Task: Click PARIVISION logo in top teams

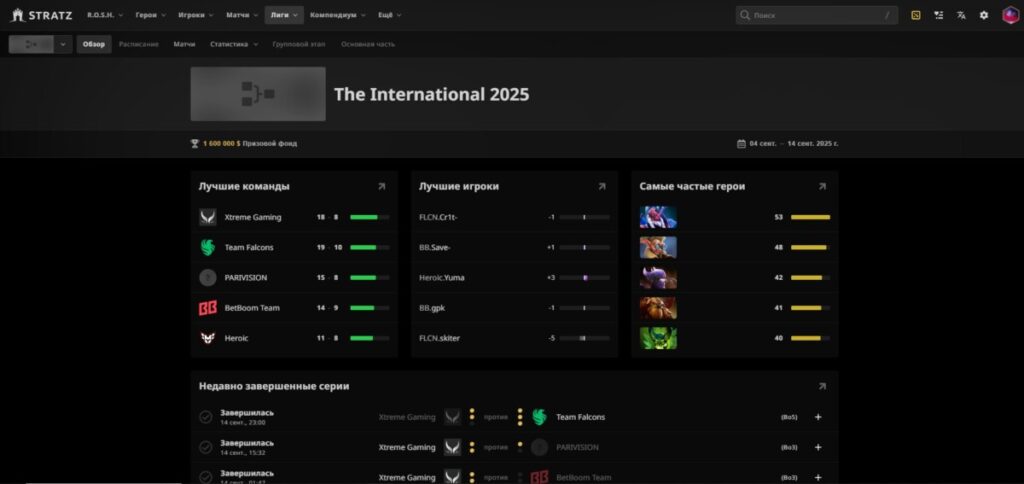Action: tap(208, 278)
